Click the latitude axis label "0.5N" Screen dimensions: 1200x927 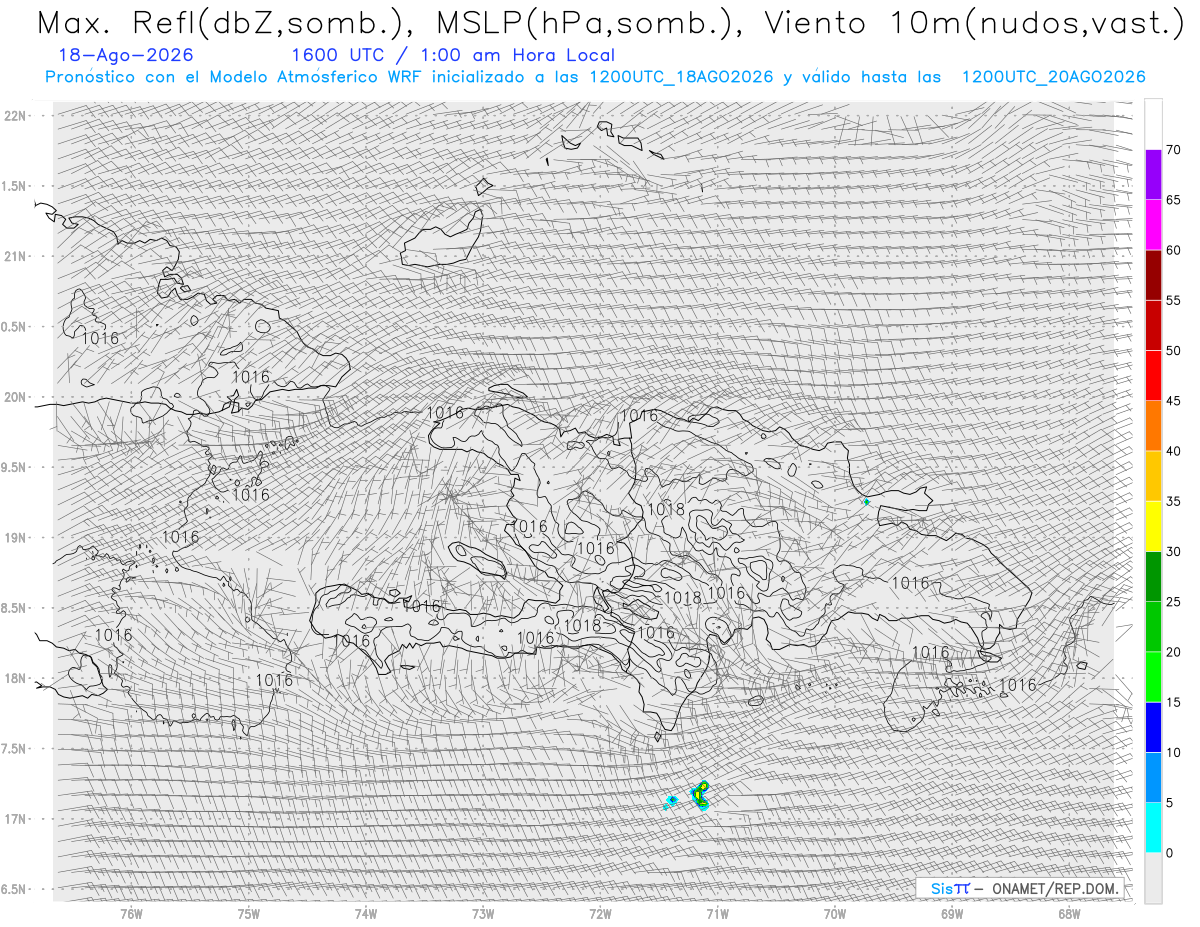coord(15,327)
